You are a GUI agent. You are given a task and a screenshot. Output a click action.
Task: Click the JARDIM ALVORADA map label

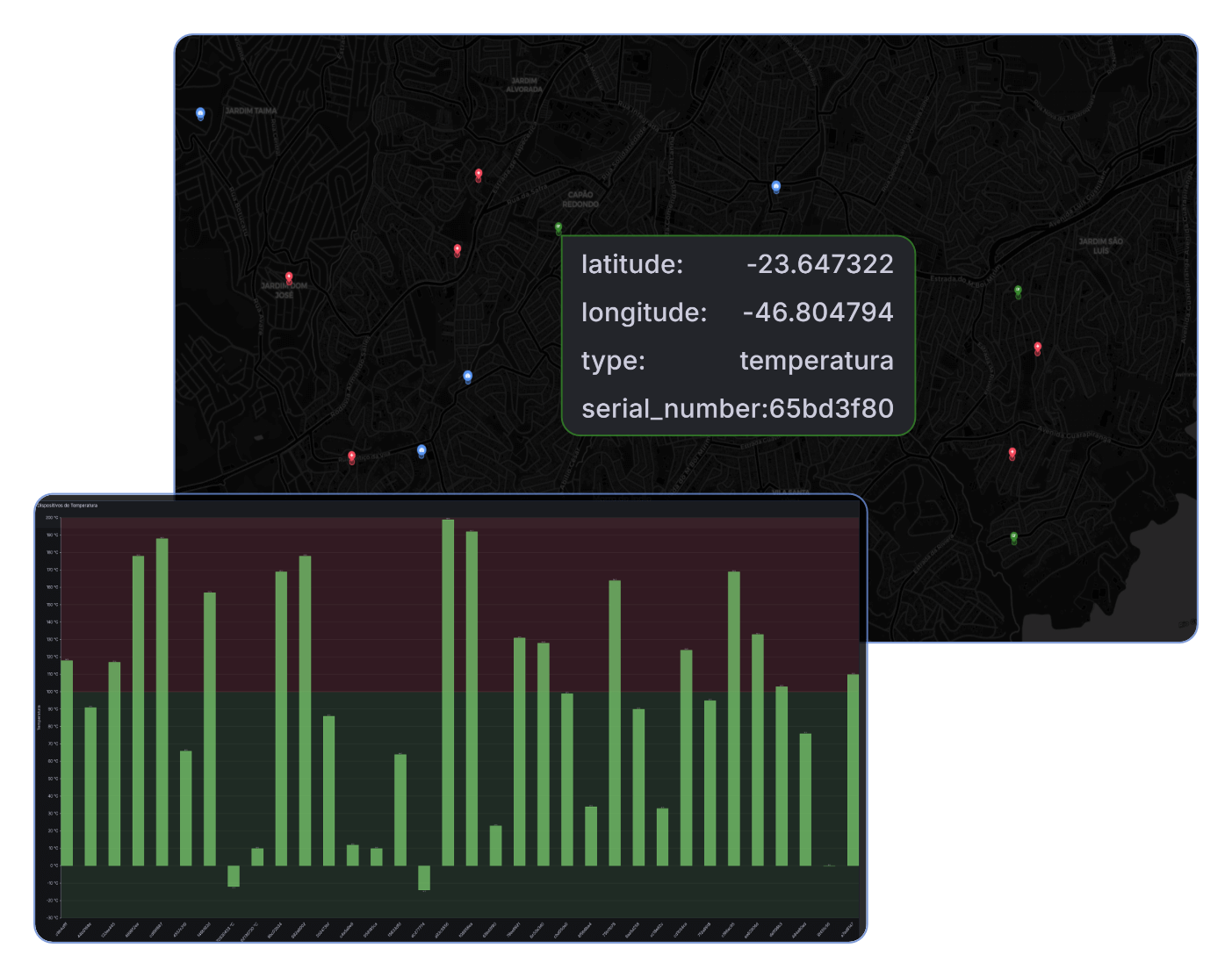[x=524, y=85]
